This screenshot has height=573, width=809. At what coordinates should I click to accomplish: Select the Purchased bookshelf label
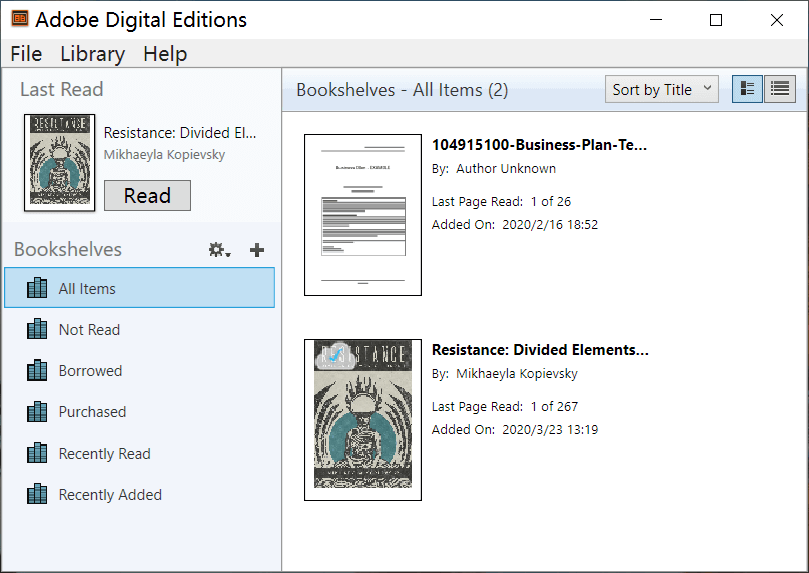click(92, 412)
